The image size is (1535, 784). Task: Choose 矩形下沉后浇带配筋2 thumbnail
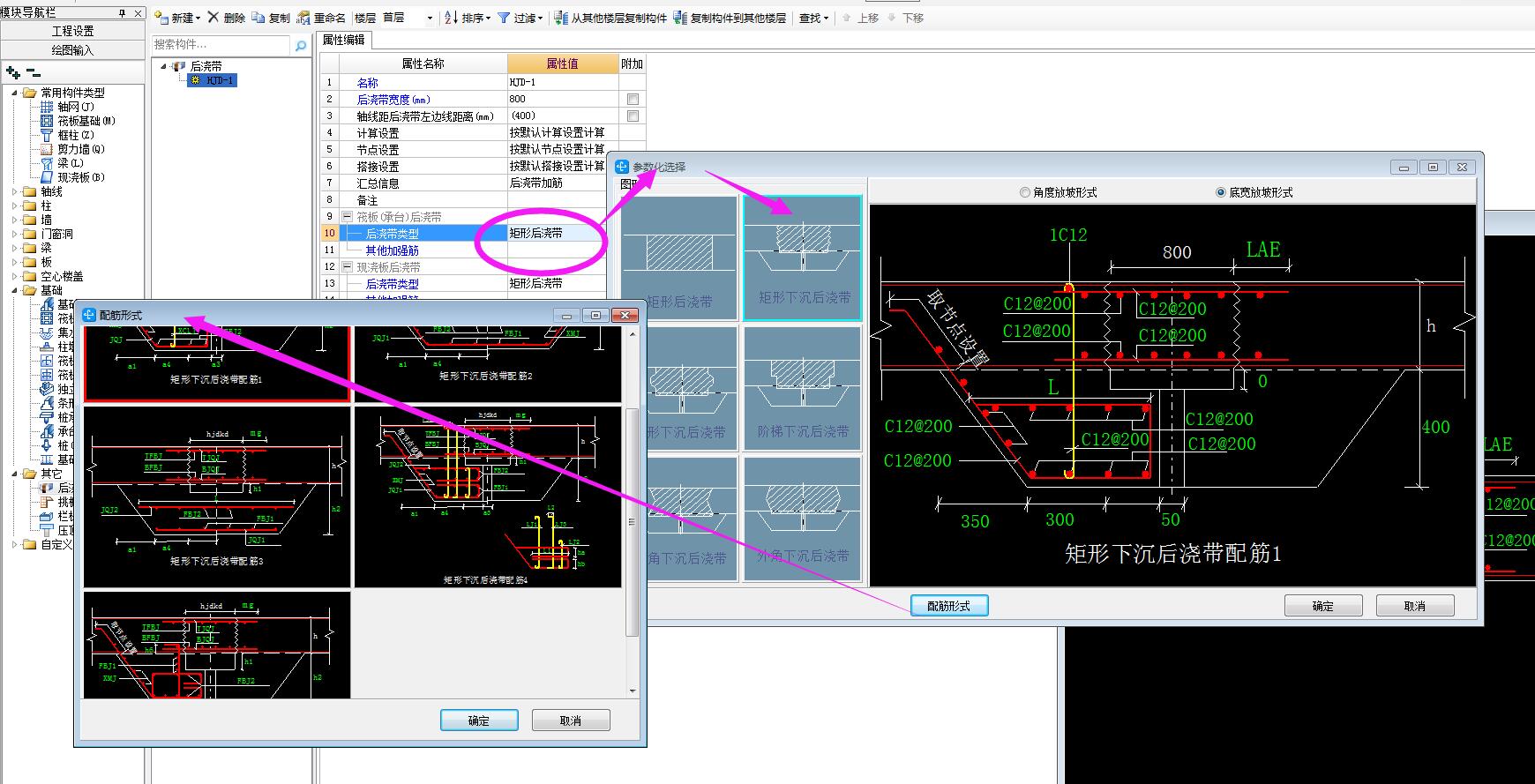click(487, 363)
